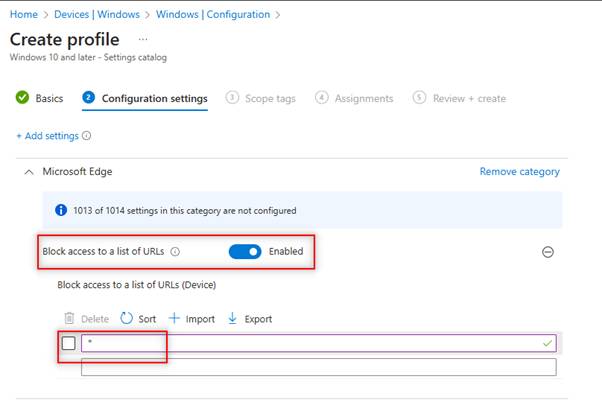Click the Delete trash icon
Viewport: 602px width, 414px height.
point(69,319)
